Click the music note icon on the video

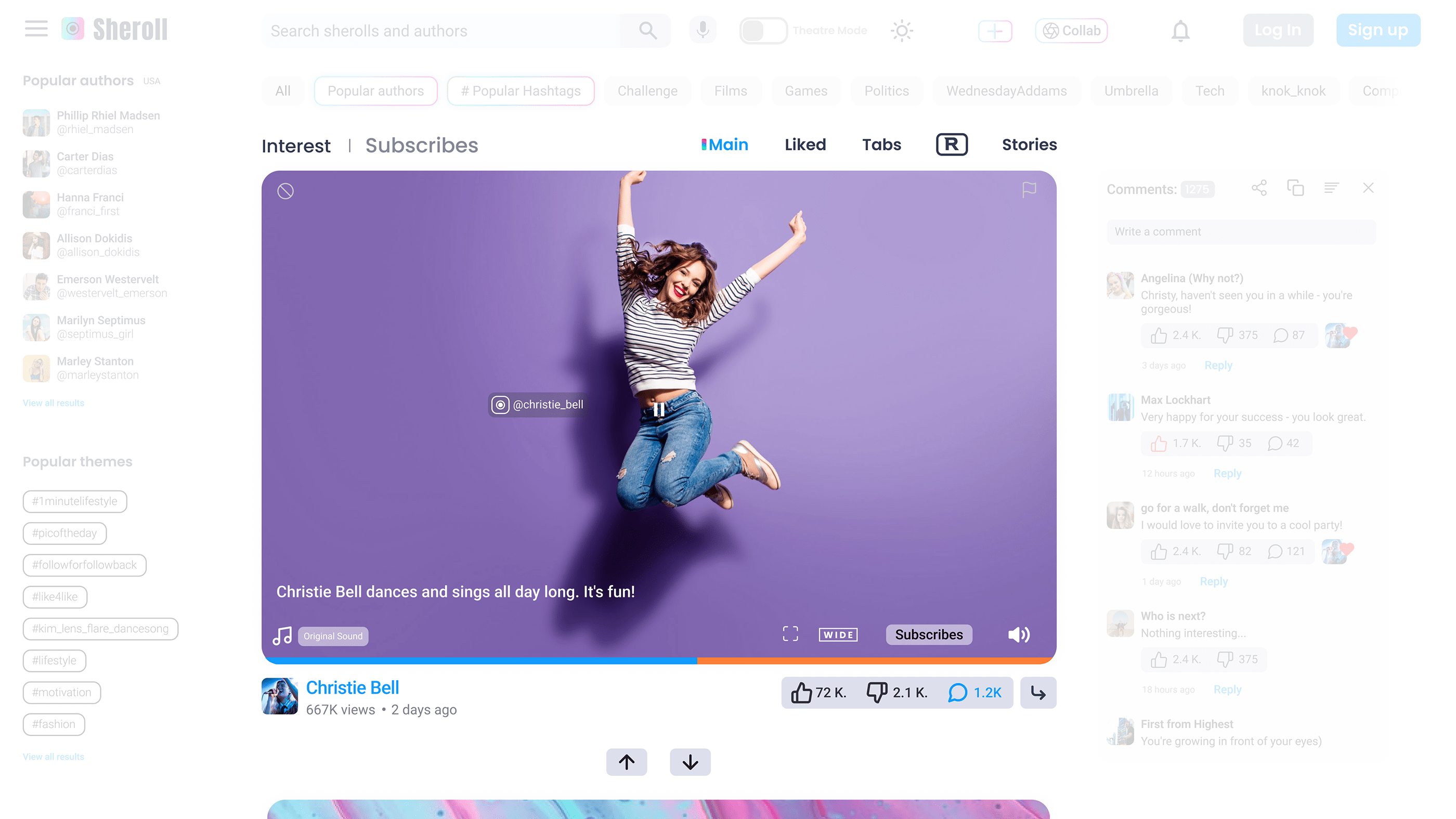point(282,635)
